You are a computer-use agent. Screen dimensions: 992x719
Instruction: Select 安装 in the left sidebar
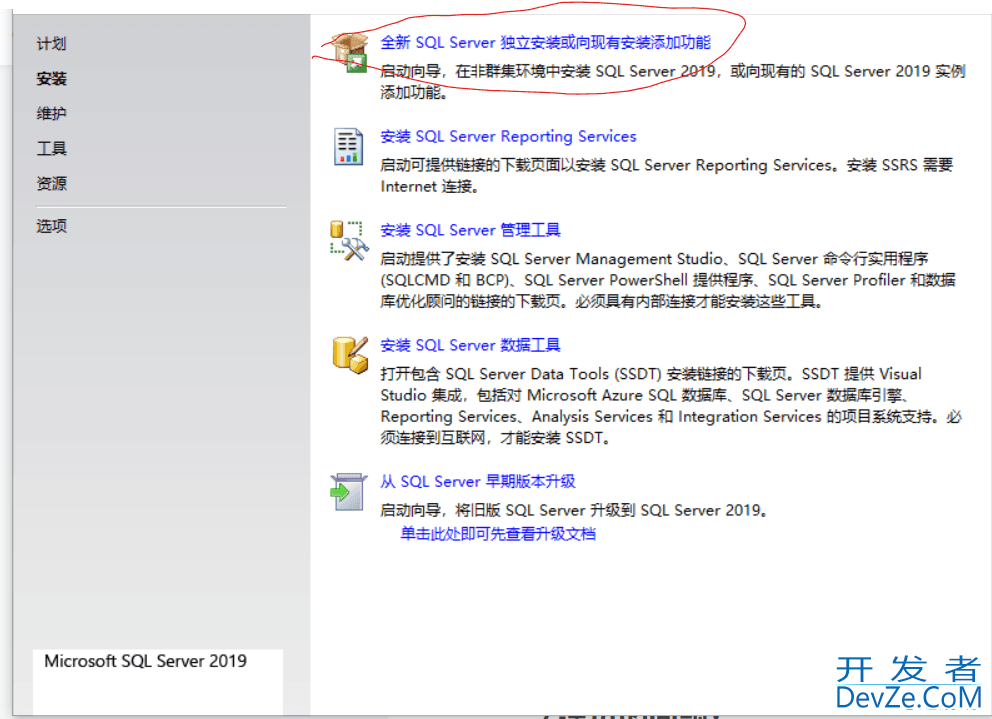click(x=51, y=78)
